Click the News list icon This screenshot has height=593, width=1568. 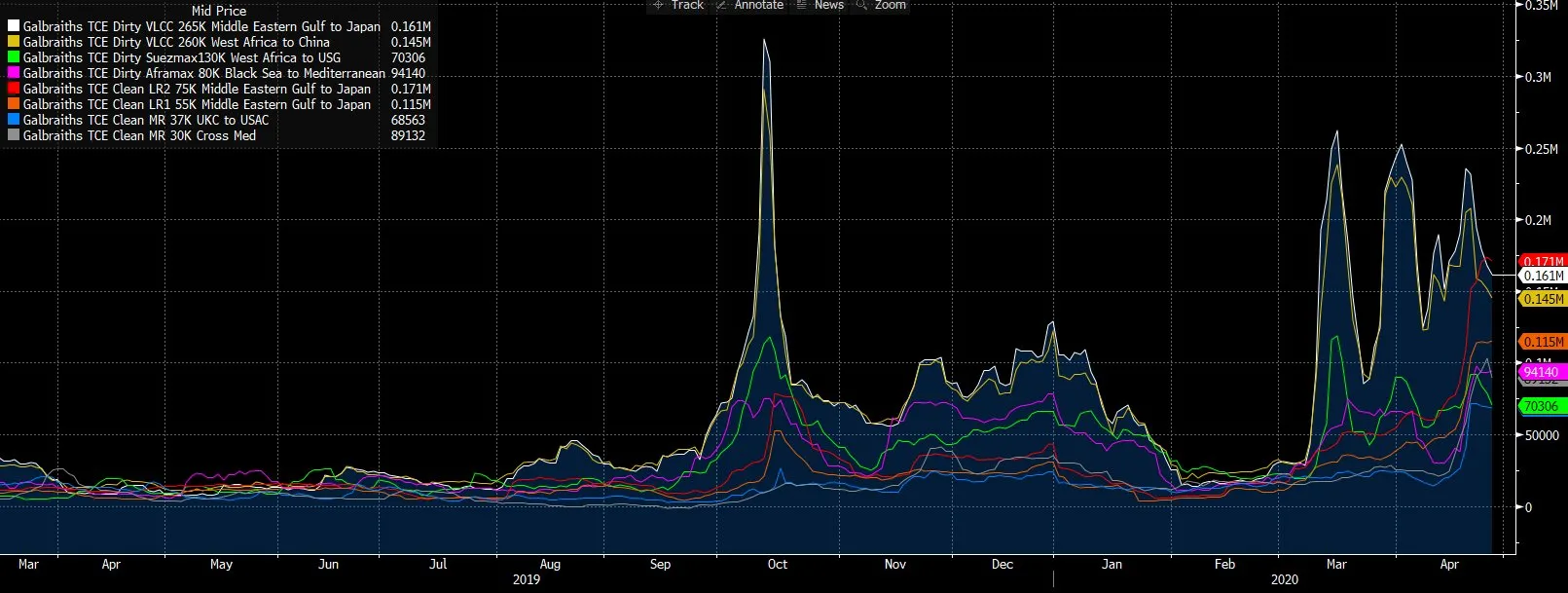(802, 5)
